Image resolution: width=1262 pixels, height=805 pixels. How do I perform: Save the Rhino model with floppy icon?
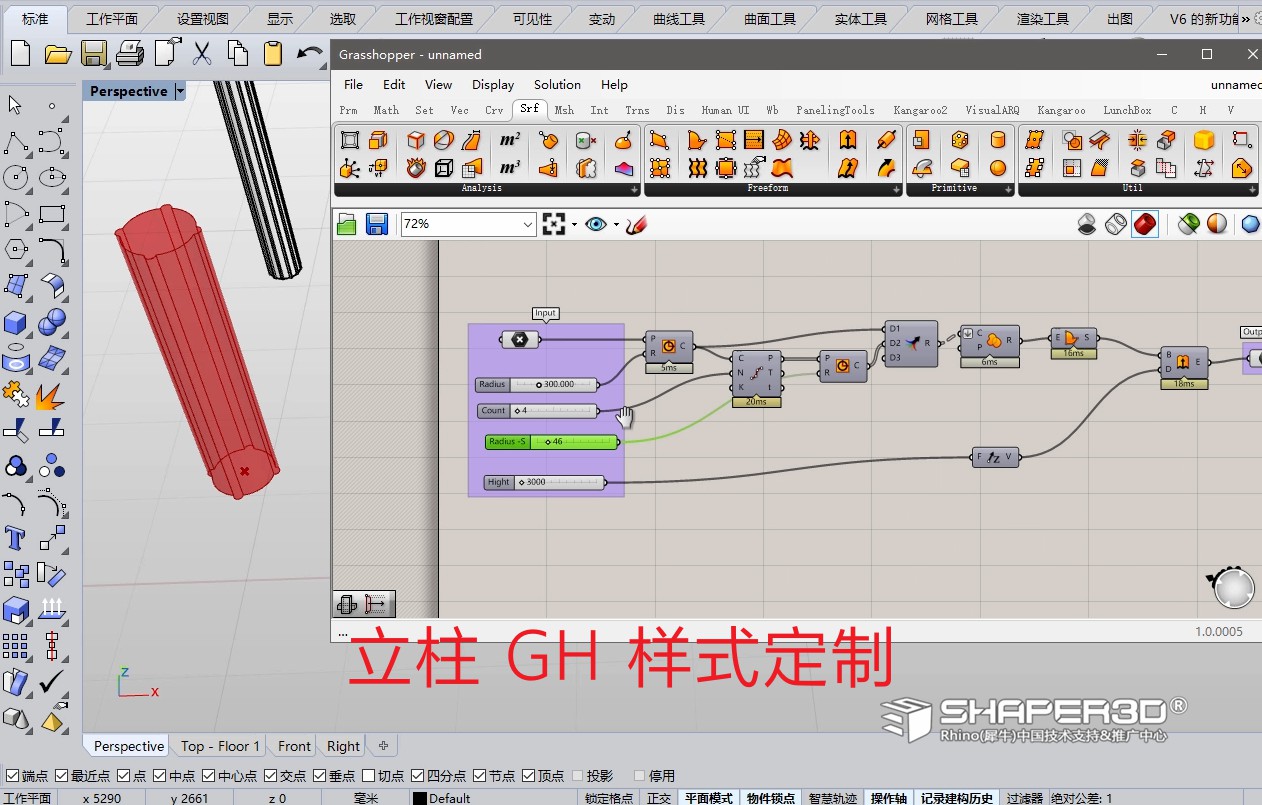(x=94, y=53)
